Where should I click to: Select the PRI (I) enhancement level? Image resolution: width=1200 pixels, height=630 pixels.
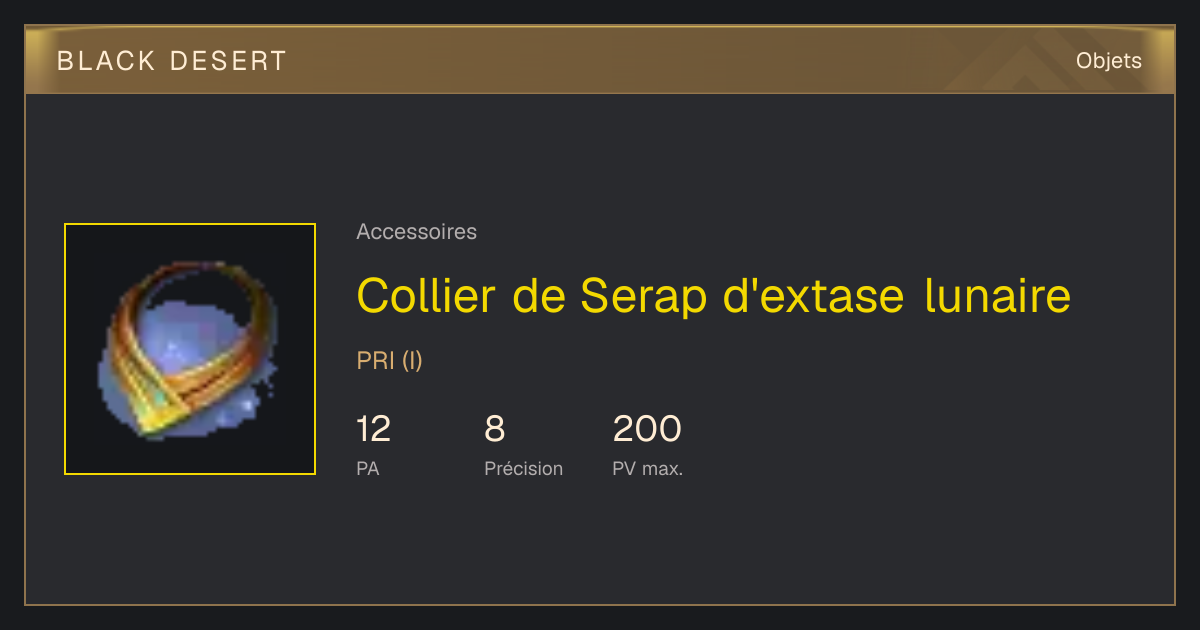click(x=389, y=361)
